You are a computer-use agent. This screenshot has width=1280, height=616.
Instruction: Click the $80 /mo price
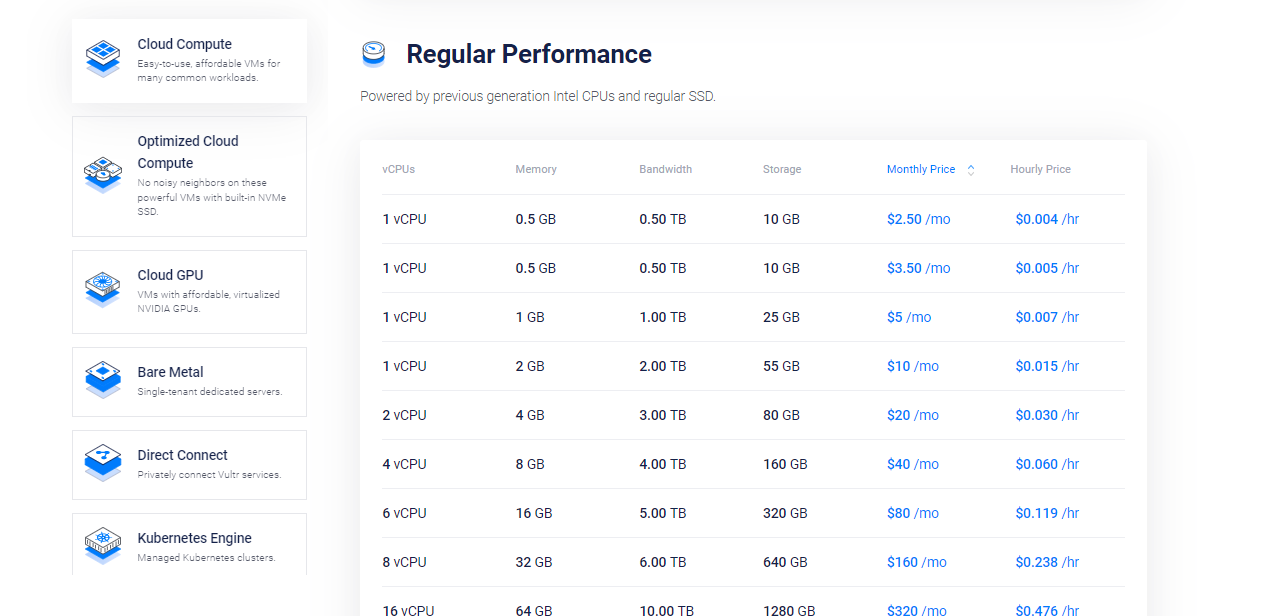[x=912, y=513]
